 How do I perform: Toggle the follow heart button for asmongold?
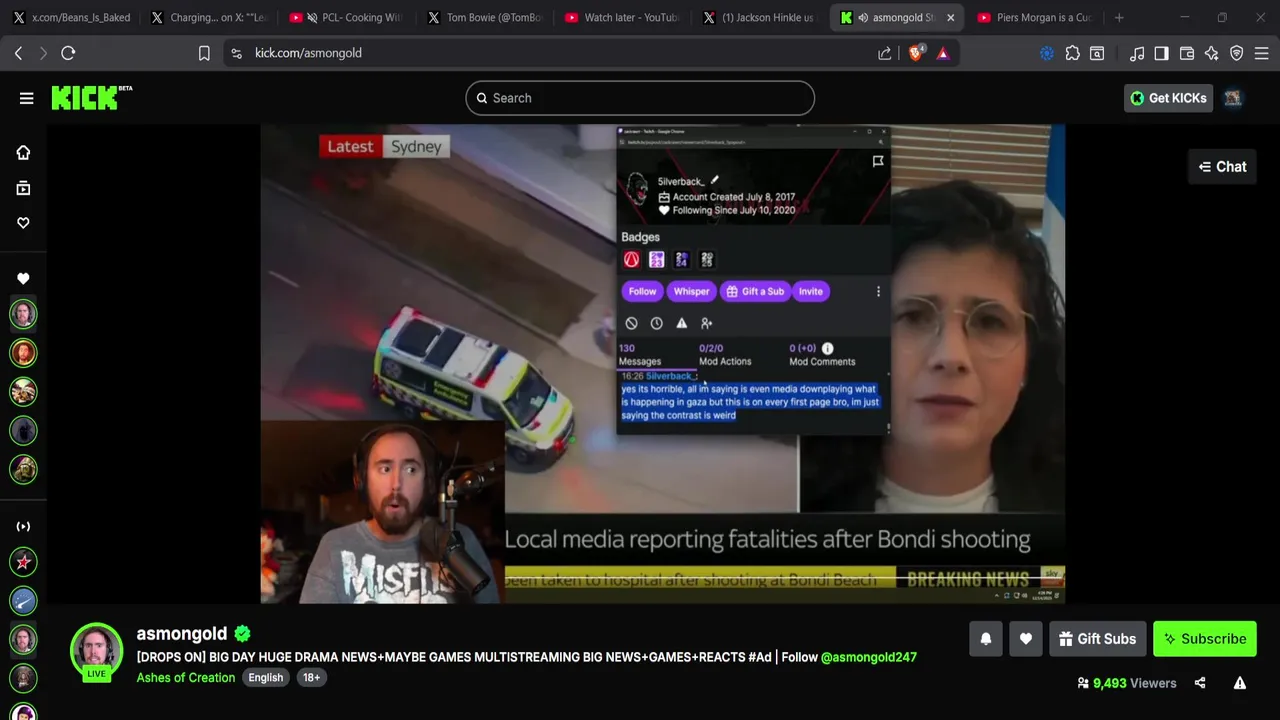tap(1026, 639)
